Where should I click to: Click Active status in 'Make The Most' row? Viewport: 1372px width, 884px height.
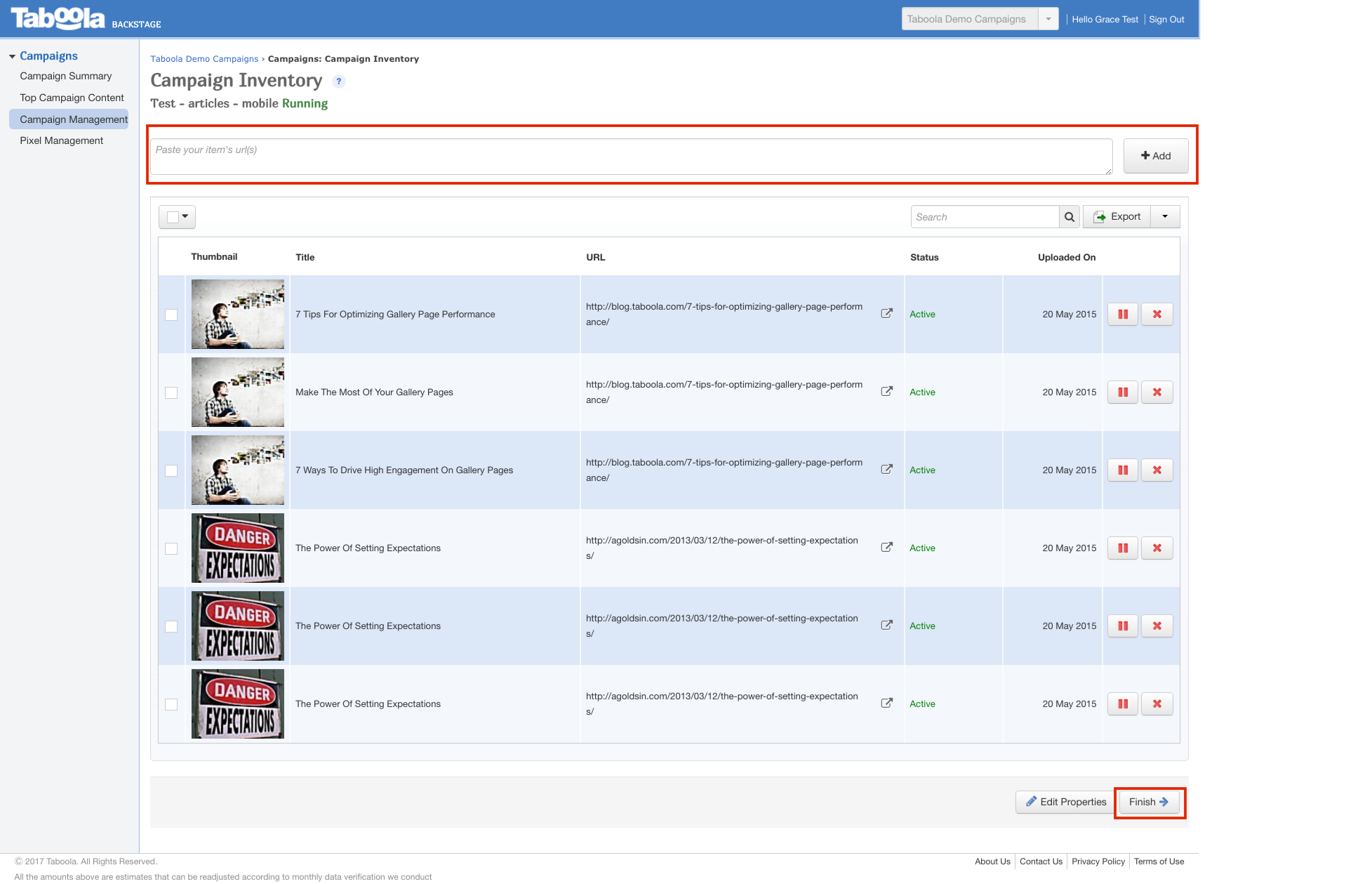coord(922,392)
